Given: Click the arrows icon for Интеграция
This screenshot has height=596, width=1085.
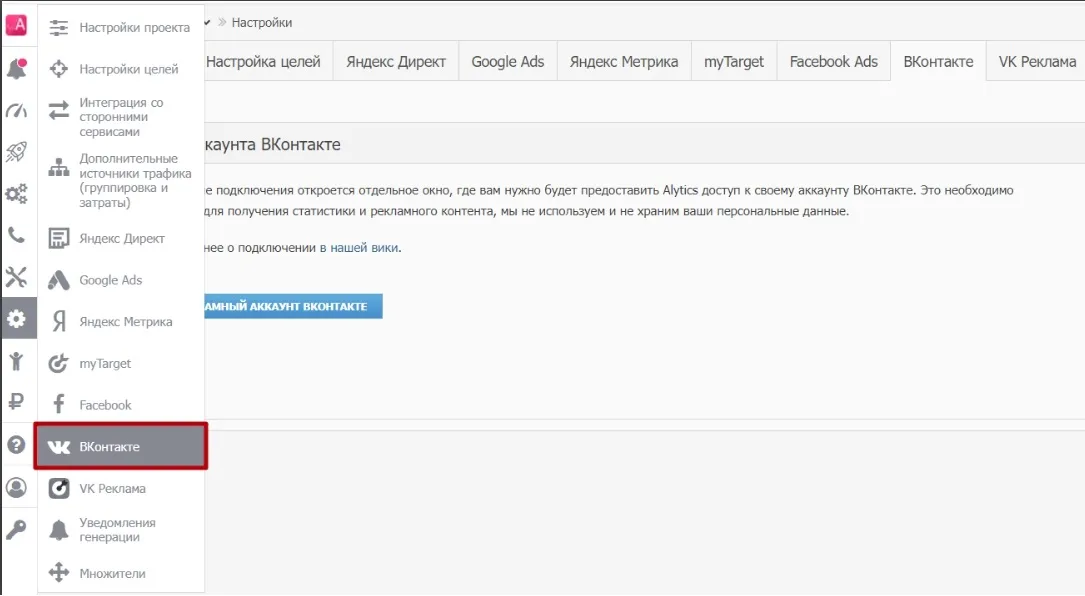Looking at the screenshot, I should 59,110.
